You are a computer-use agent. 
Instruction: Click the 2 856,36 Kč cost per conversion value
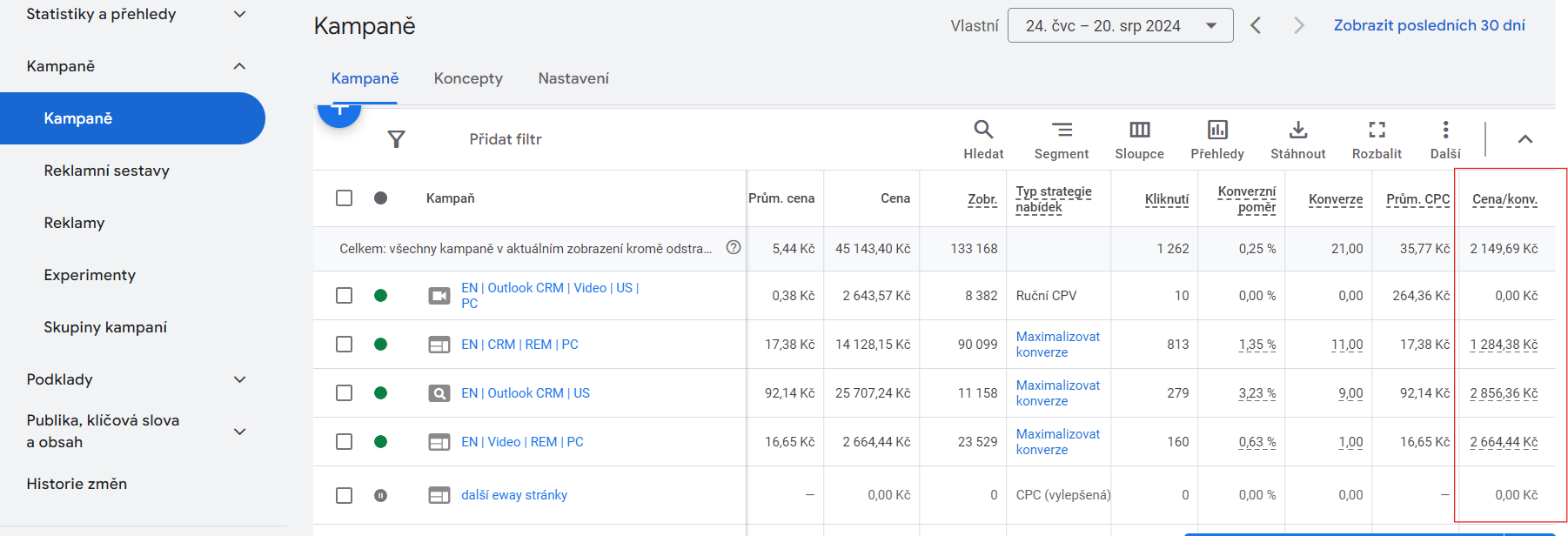(x=1504, y=393)
